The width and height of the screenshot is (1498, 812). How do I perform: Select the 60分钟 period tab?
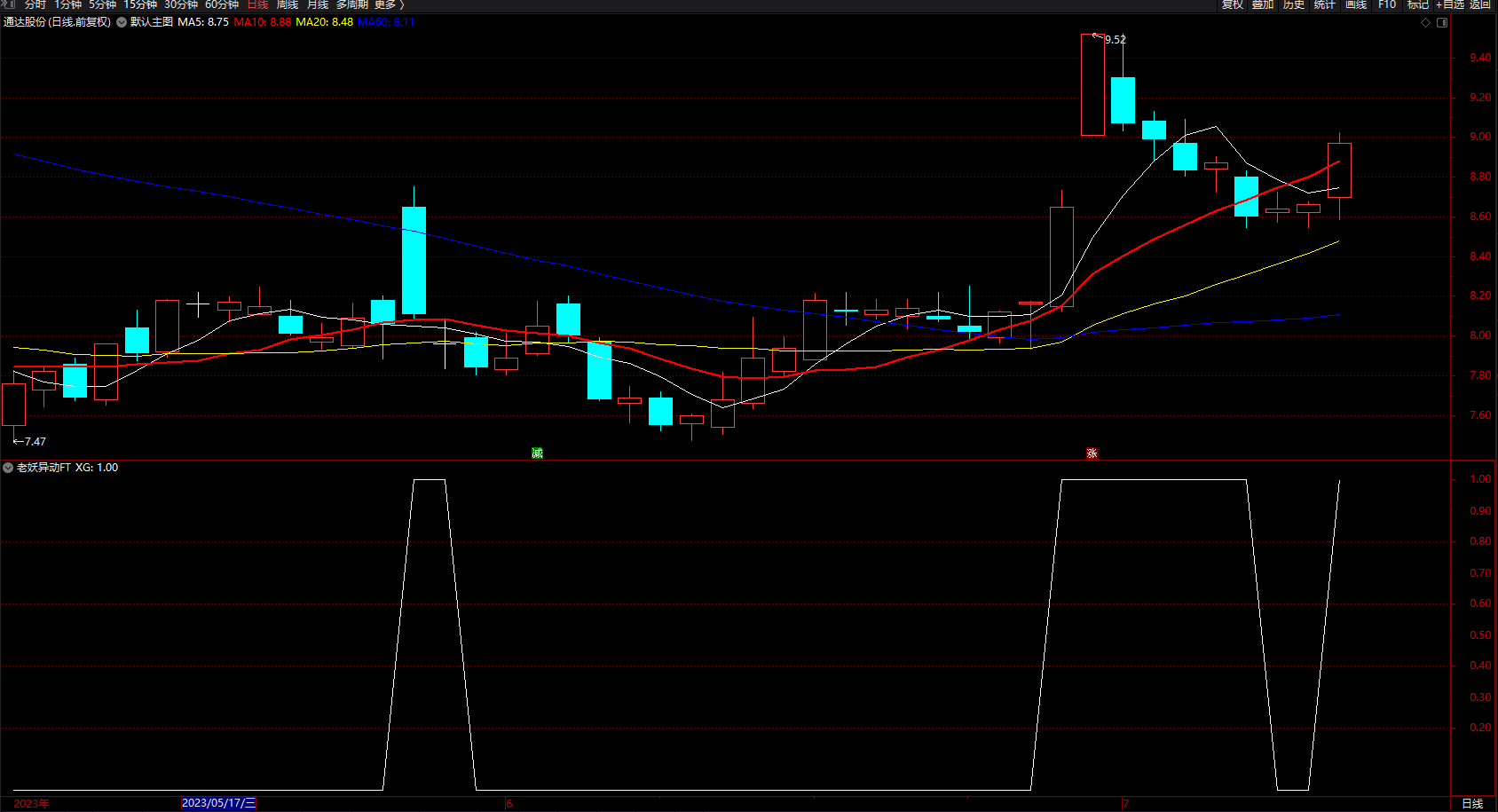coord(222,4)
